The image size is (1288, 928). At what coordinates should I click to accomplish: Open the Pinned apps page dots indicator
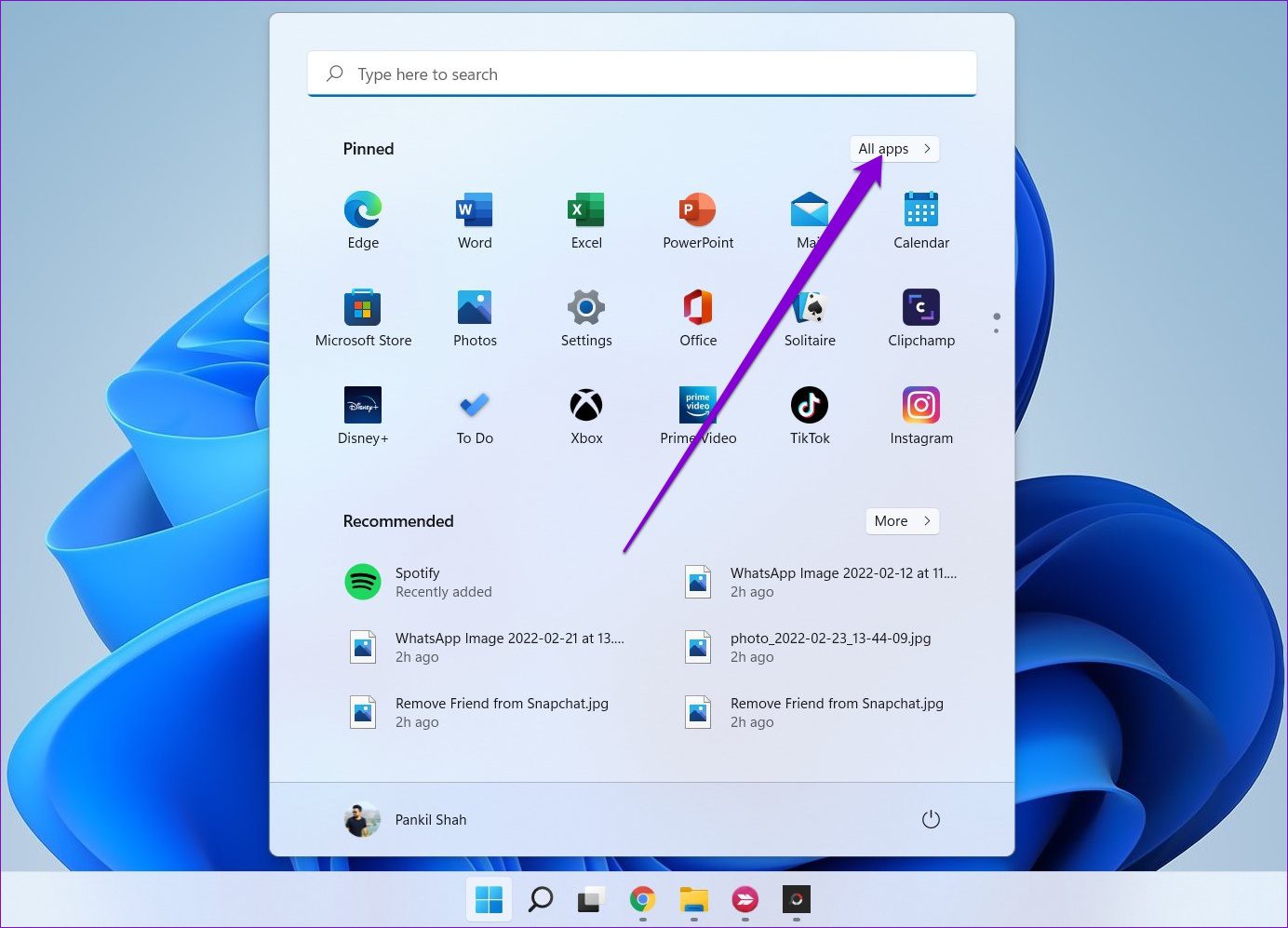click(x=996, y=322)
